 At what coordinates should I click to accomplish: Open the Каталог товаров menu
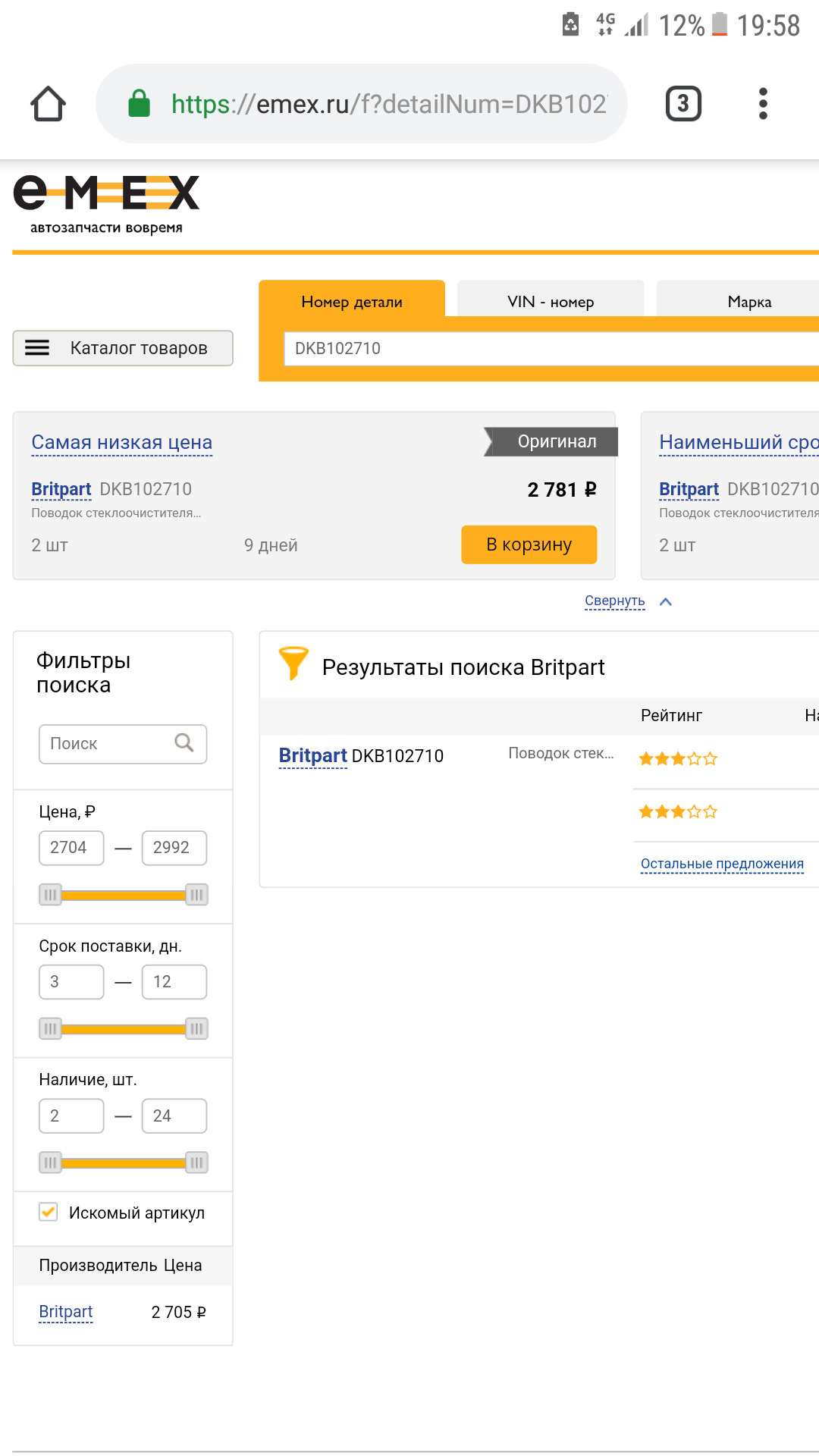click(x=123, y=348)
